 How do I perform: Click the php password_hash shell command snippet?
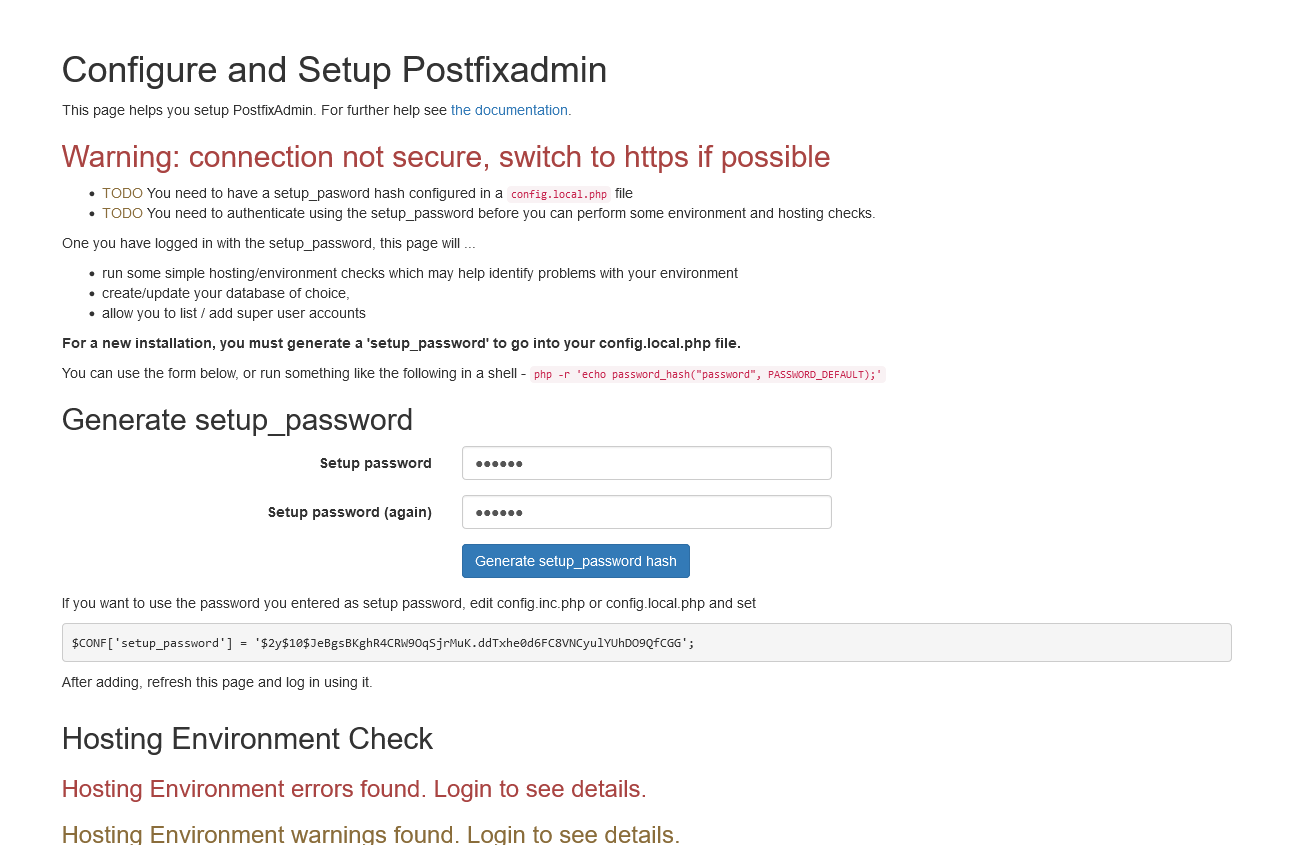708,374
